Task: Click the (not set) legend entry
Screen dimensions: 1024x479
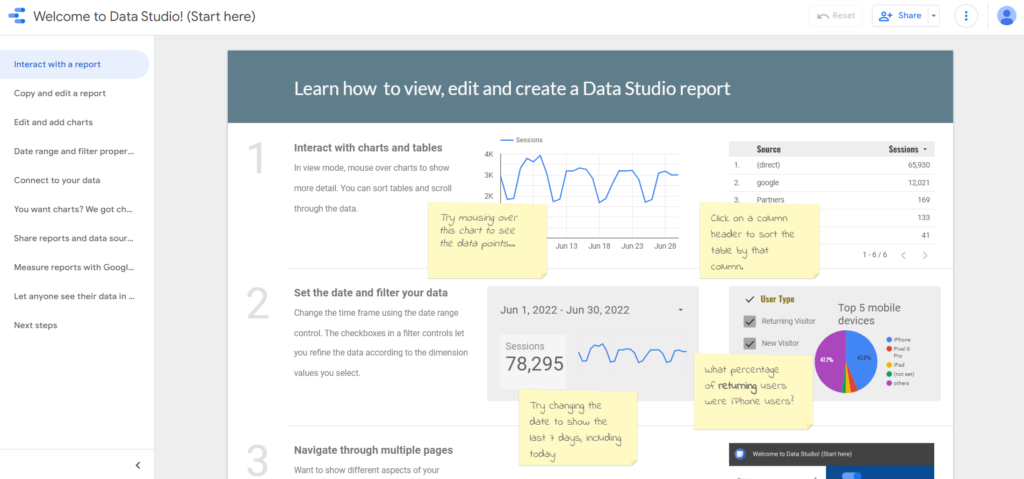Action: [x=900, y=374]
